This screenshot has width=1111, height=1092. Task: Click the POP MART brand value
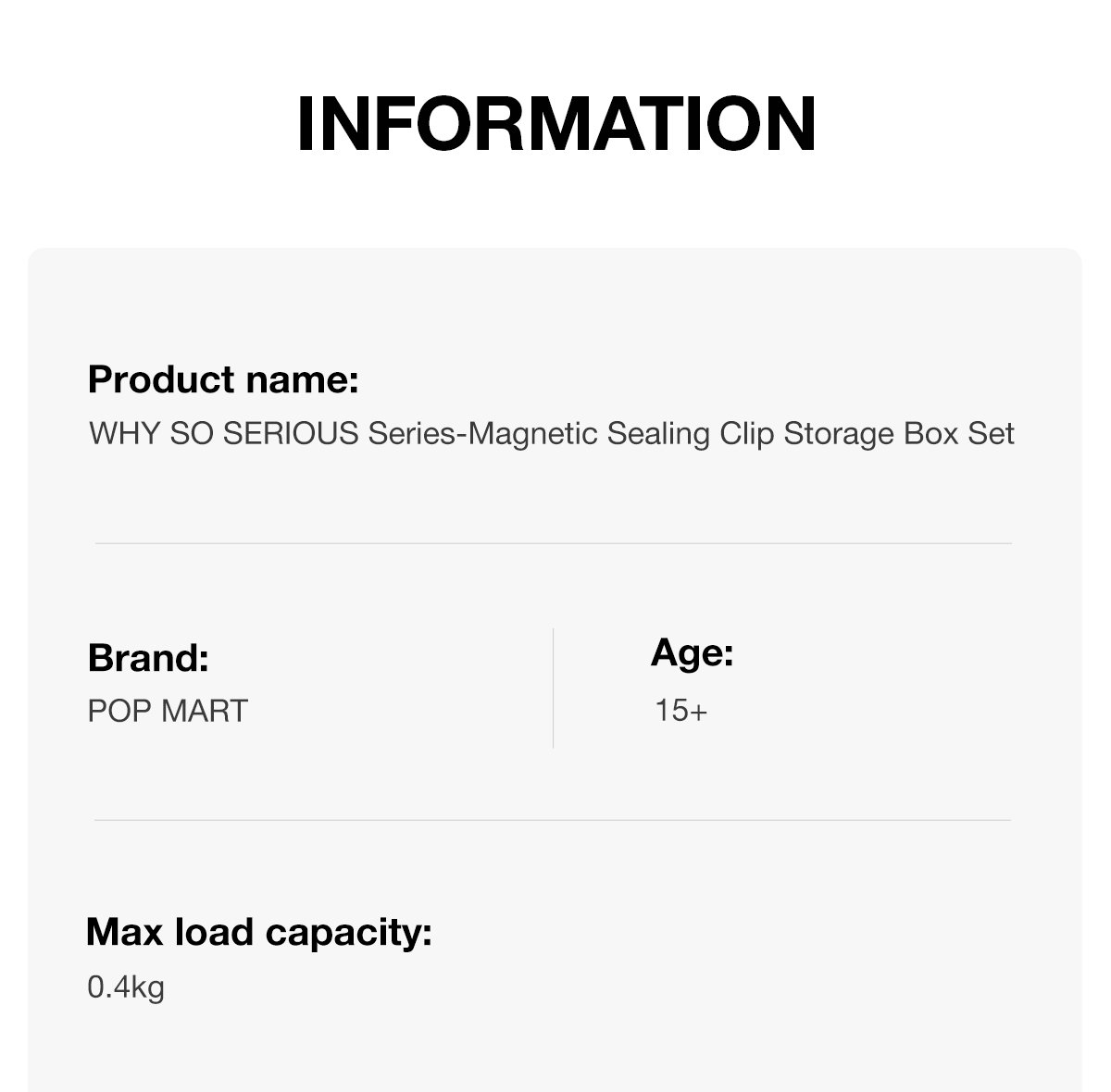point(168,711)
